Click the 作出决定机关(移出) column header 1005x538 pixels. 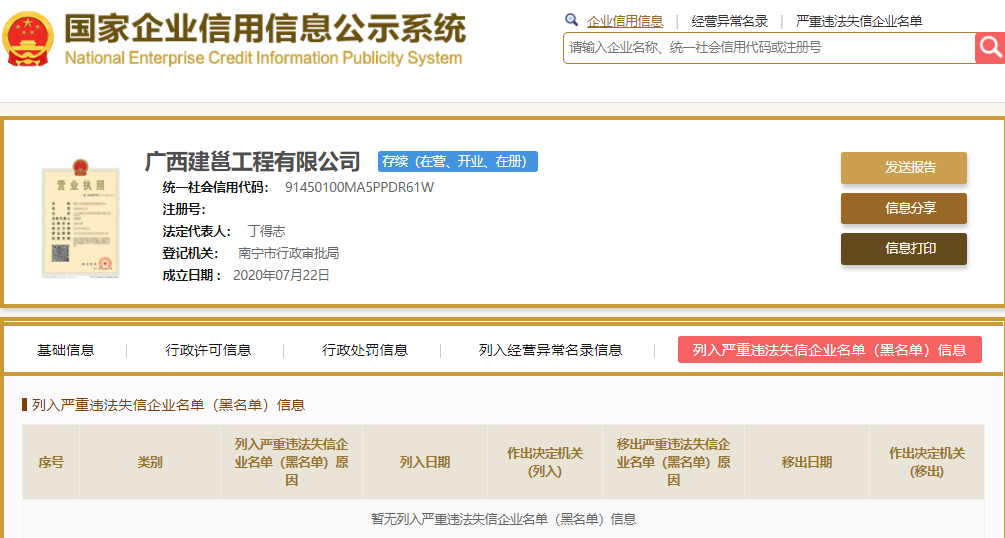(927, 462)
